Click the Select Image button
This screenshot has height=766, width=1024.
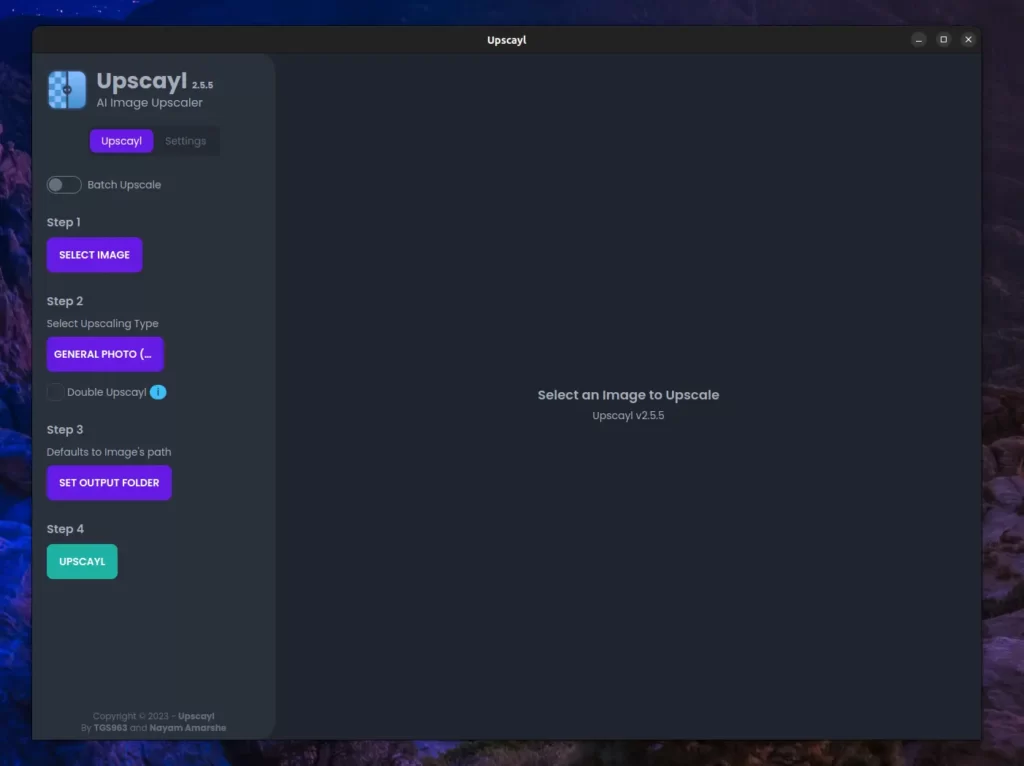pyautogui.click(x=95, y=255)
